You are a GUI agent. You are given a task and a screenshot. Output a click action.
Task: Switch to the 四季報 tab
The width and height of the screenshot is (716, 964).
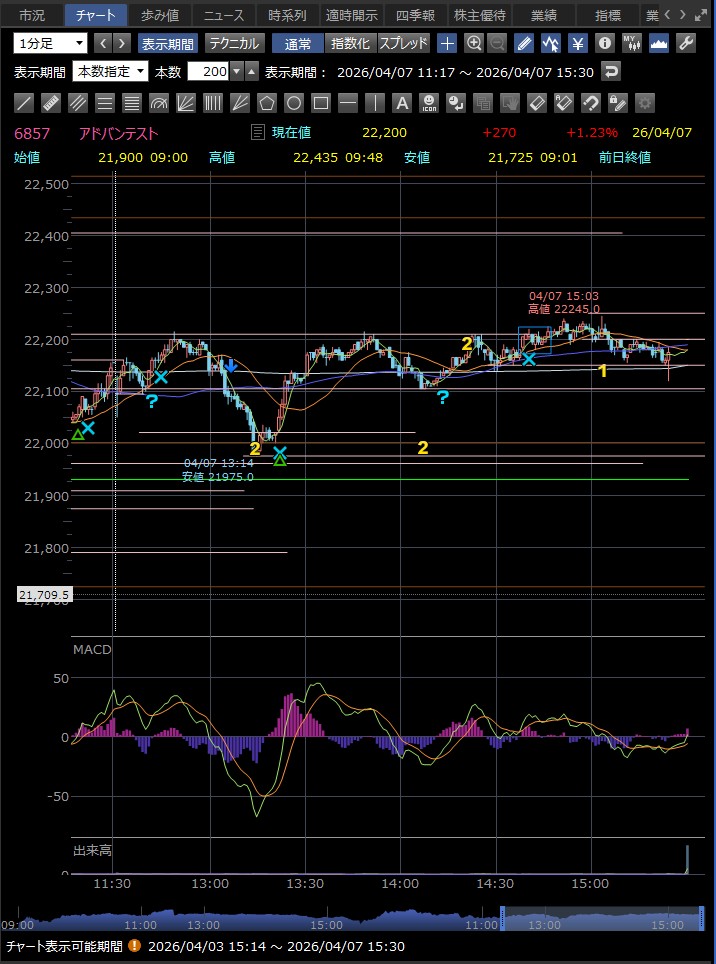(415, 15)
